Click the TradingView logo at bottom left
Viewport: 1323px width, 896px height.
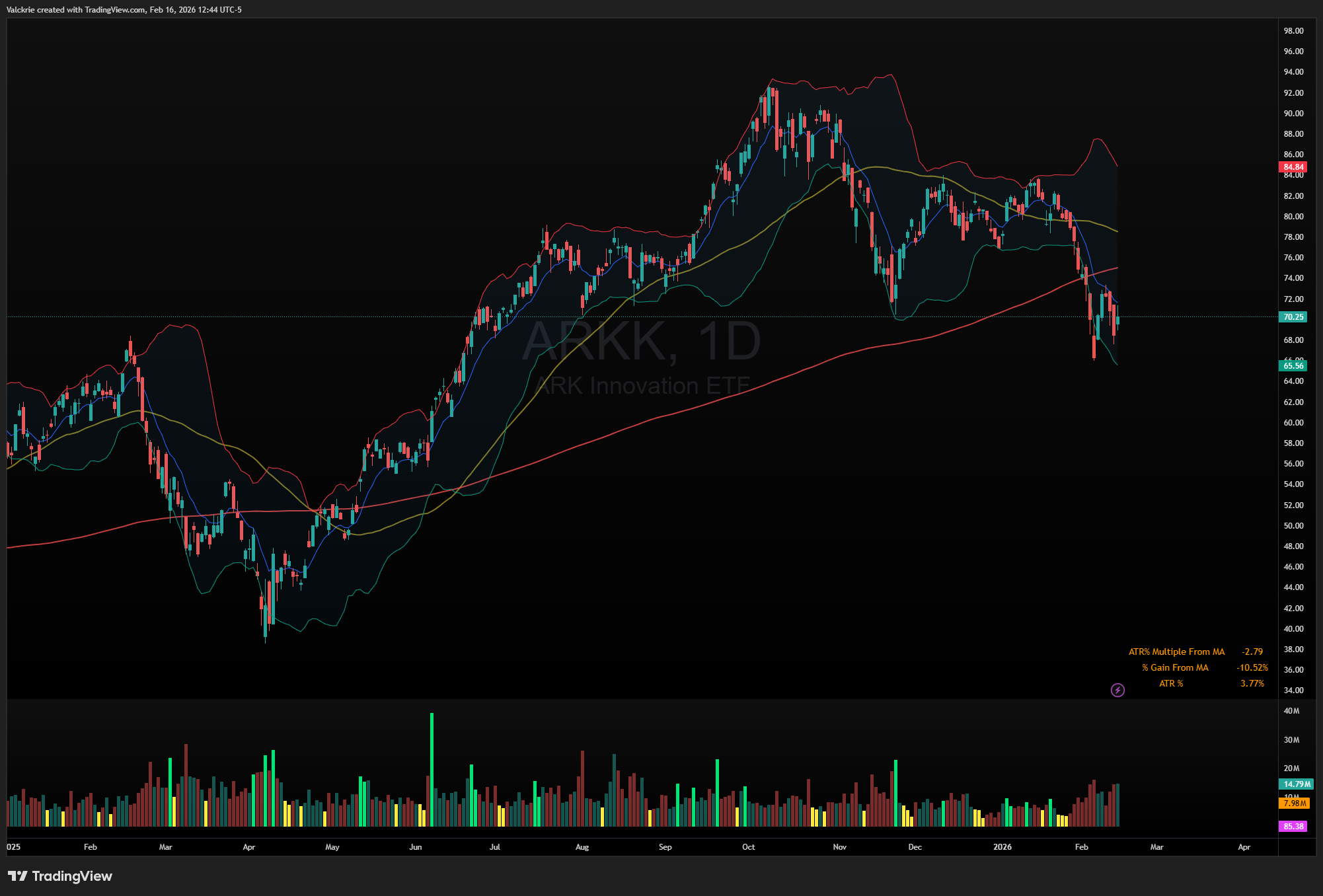[60, 876]
